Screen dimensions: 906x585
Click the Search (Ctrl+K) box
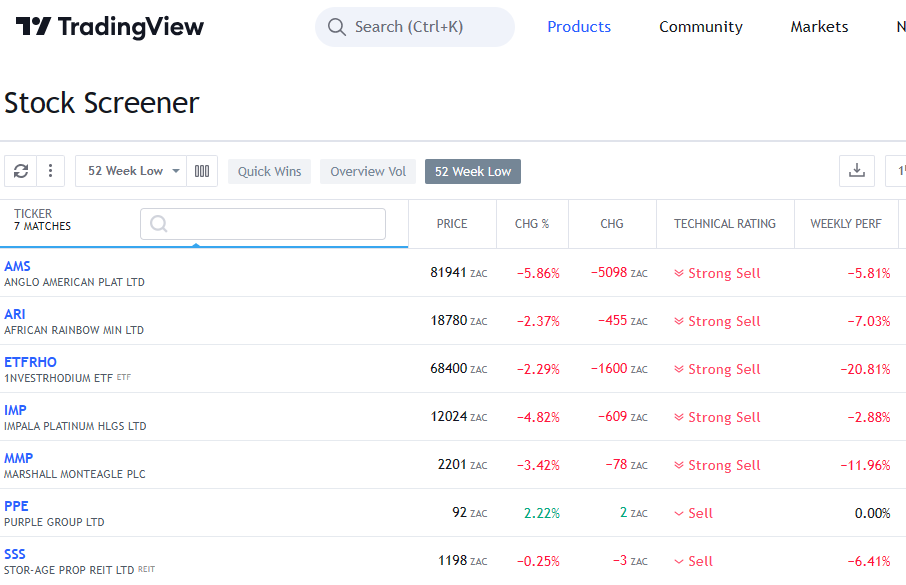[415, 27]
